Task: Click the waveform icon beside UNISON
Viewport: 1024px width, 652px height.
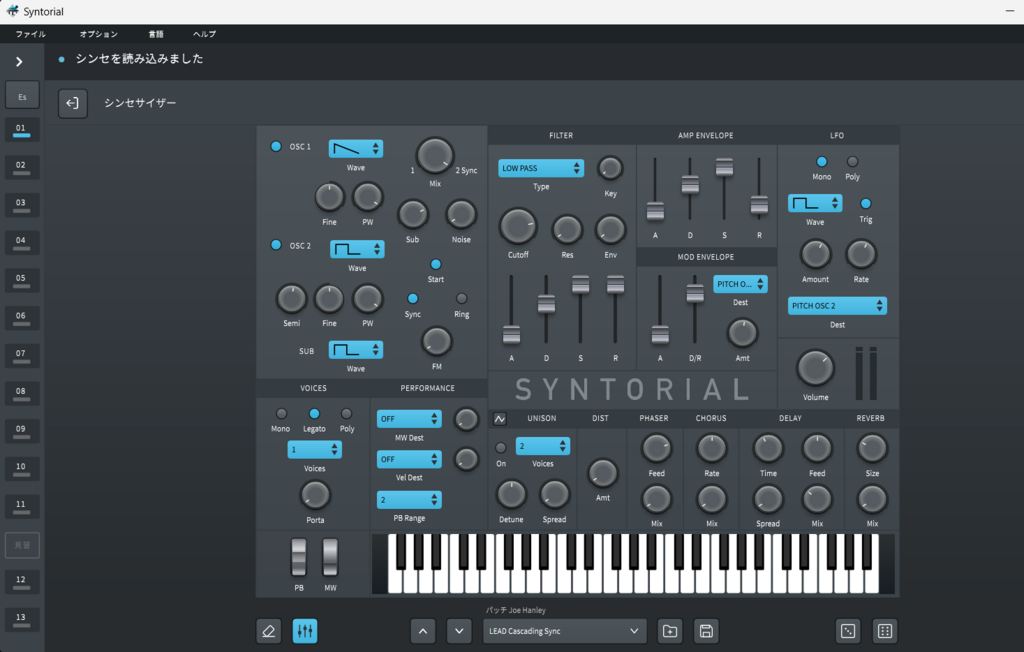Action: (x=500, y=419)
